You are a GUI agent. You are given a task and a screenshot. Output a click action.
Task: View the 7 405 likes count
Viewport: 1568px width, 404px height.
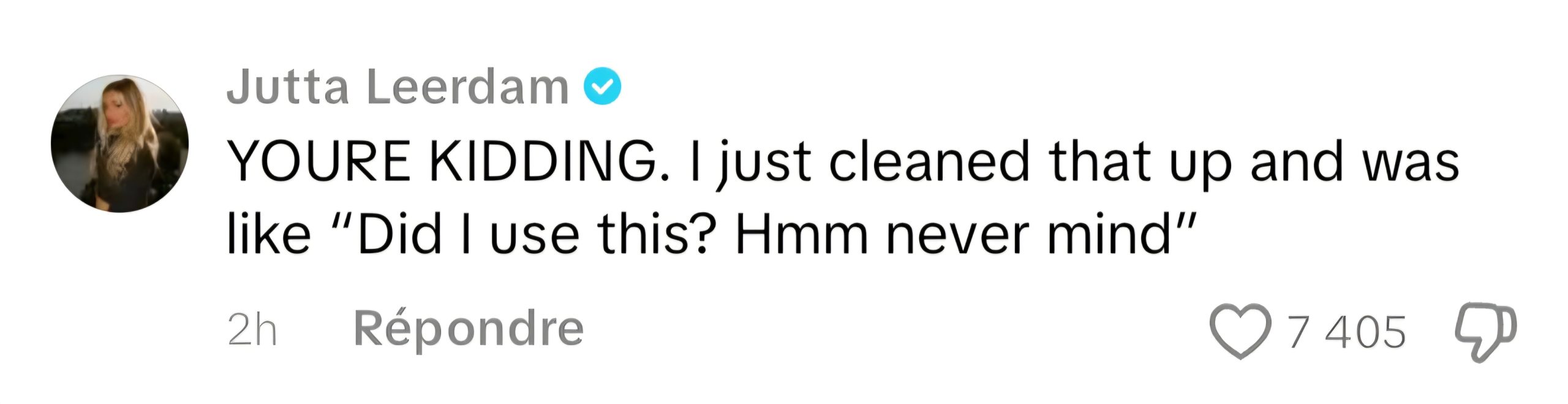click(x=1347, y=332)
